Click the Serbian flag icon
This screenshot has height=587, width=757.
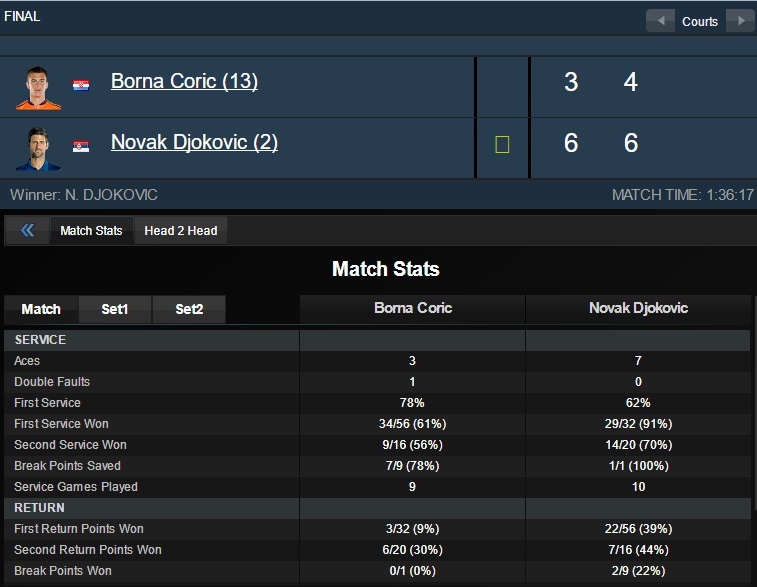click(x=81, y=146)
